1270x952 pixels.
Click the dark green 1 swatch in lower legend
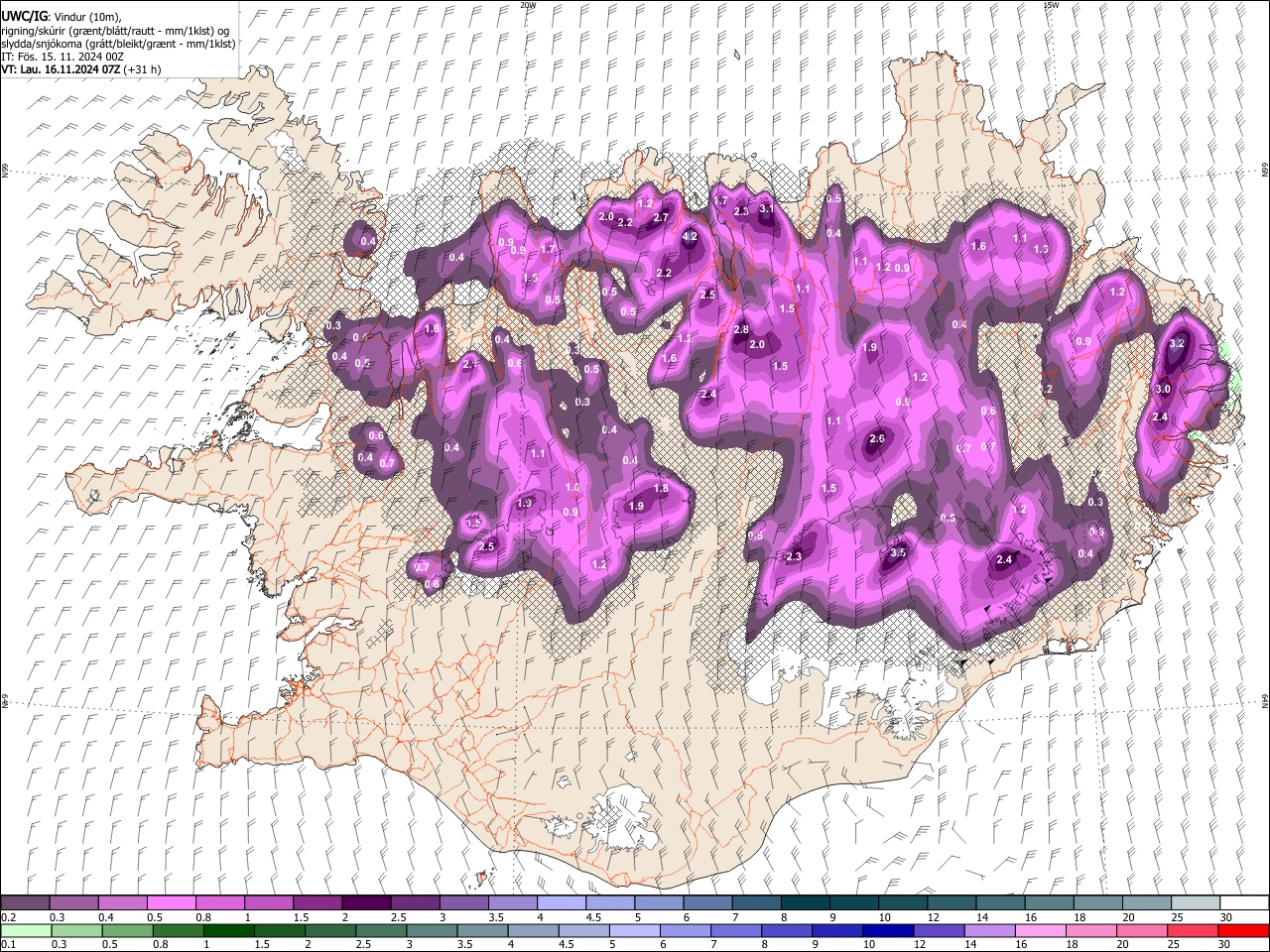click(x=229, y=930)
